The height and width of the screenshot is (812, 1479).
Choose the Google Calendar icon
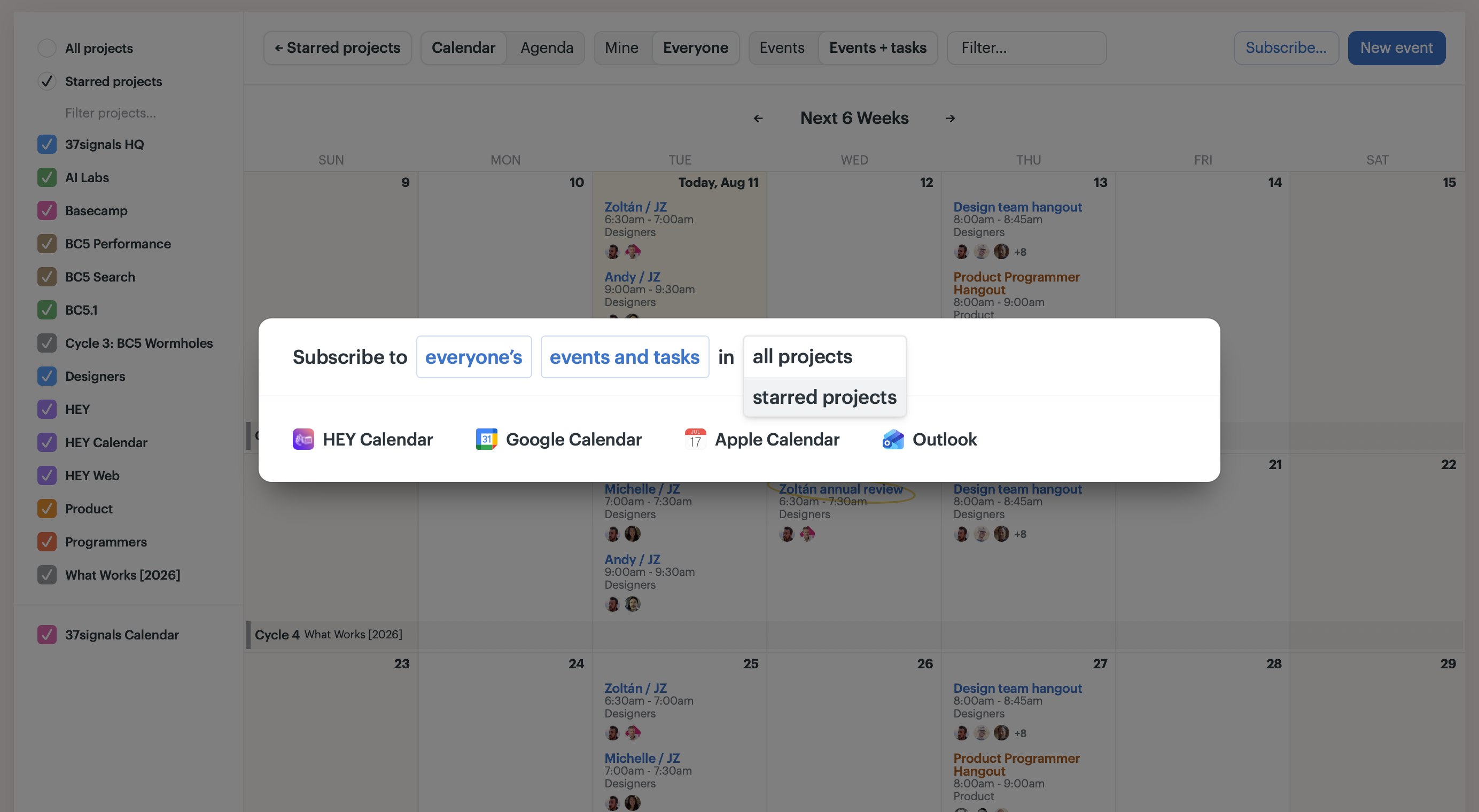(486, 439)
